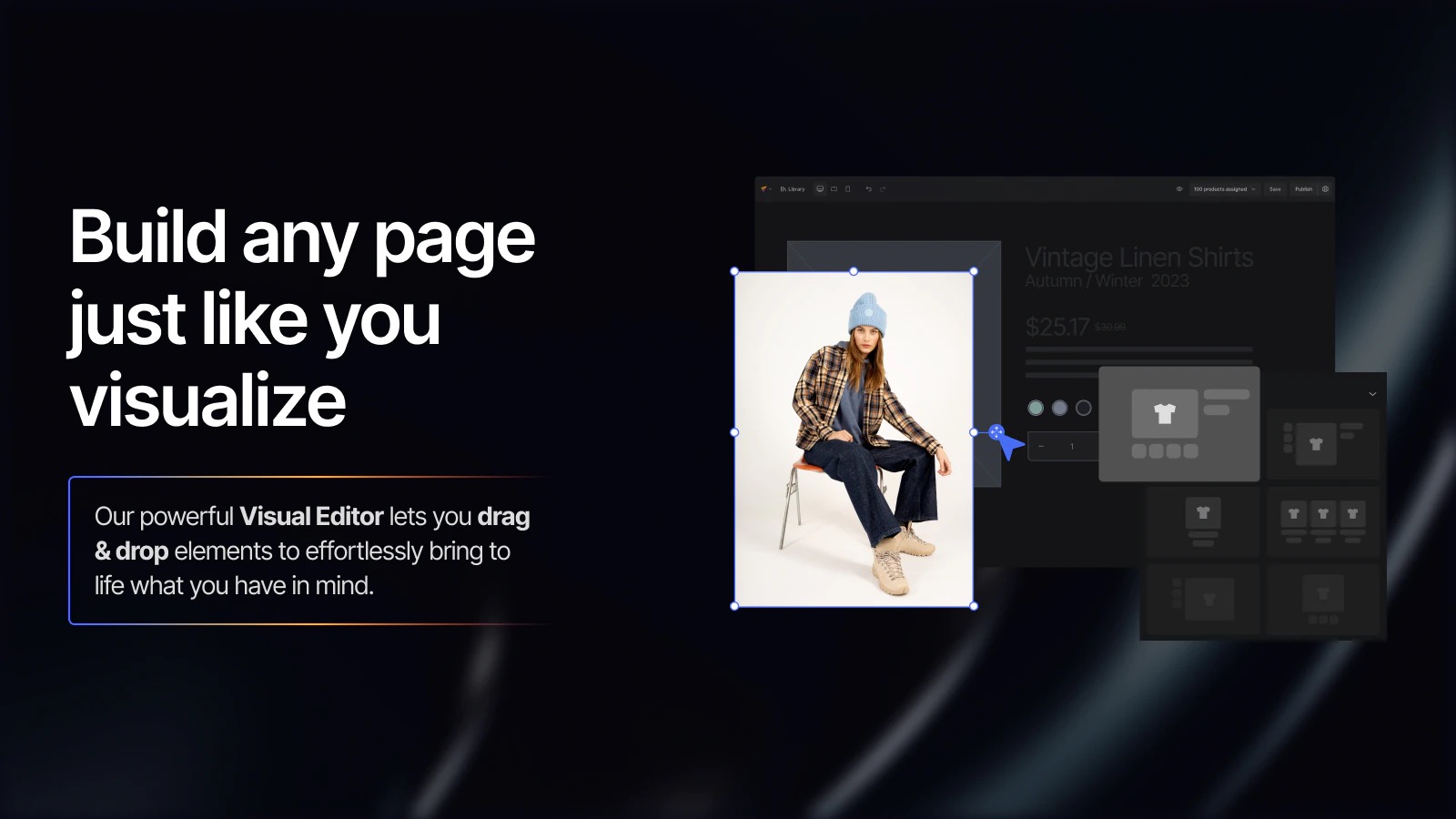This screenshot has width=1456, height=819.
Task: Select the 'Vintage Linen Shirts' product title
Action: [x=1139, y=258]
